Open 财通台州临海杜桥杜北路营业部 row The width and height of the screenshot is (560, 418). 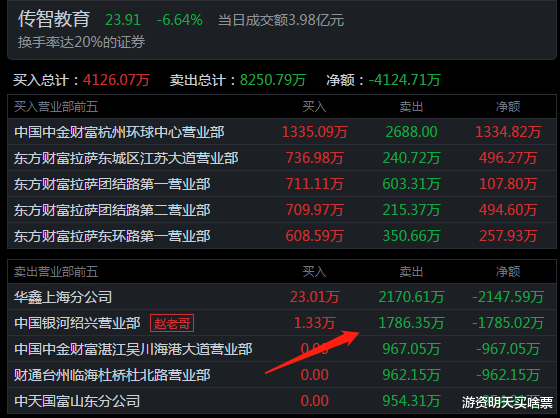click(282, 375)
